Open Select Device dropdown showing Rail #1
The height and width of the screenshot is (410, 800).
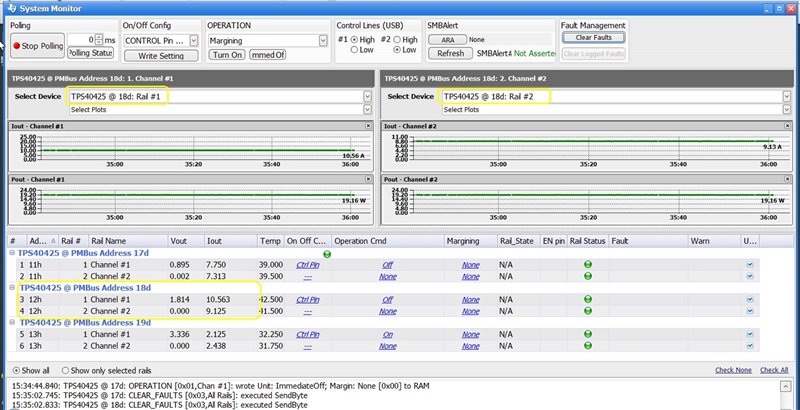click(367, 96)
